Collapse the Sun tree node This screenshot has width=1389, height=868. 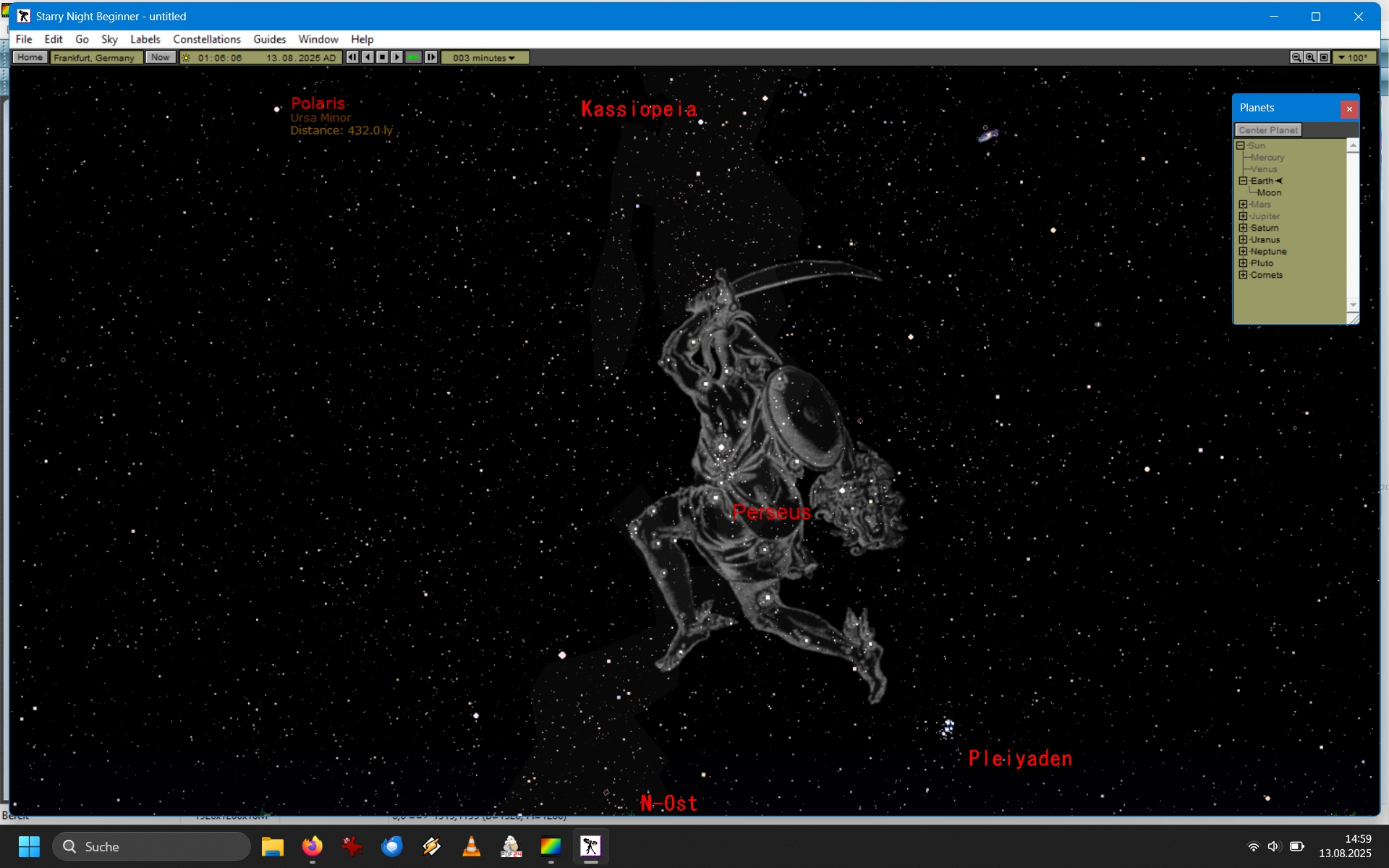pyautogui.click(x=1241, y=145)
